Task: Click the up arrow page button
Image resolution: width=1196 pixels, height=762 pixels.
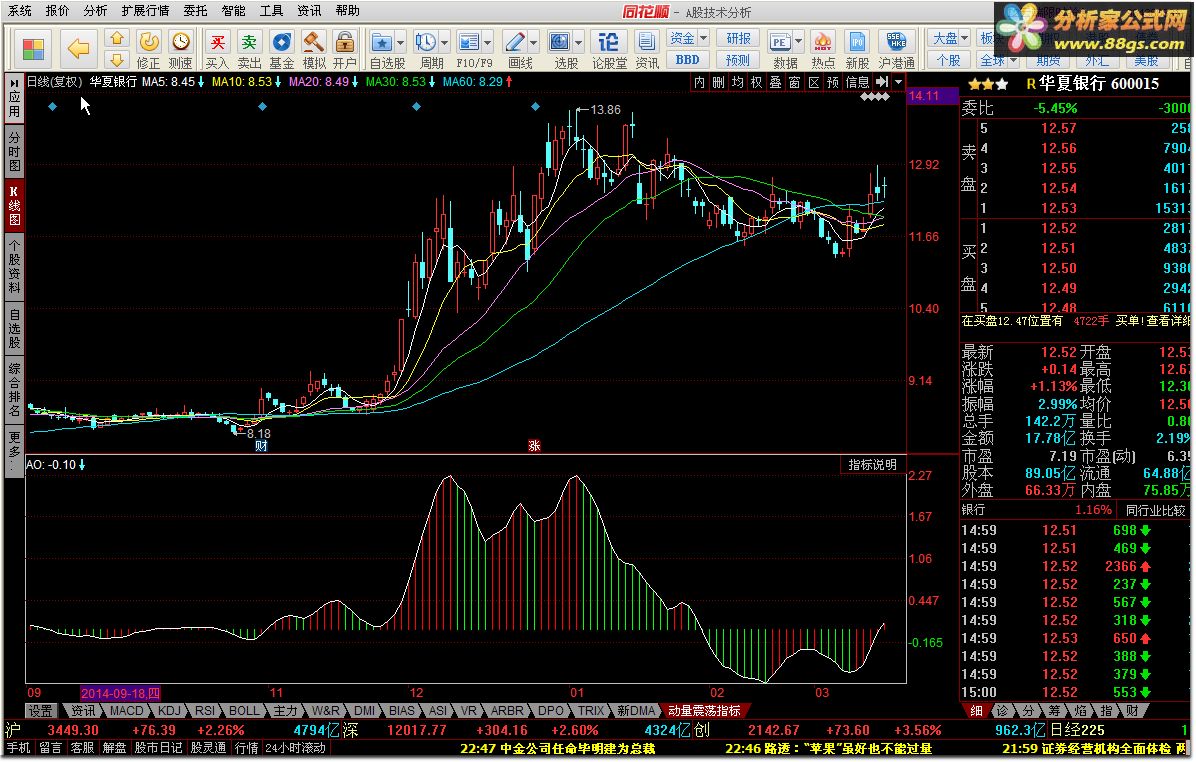Action: tap(117, 38)
